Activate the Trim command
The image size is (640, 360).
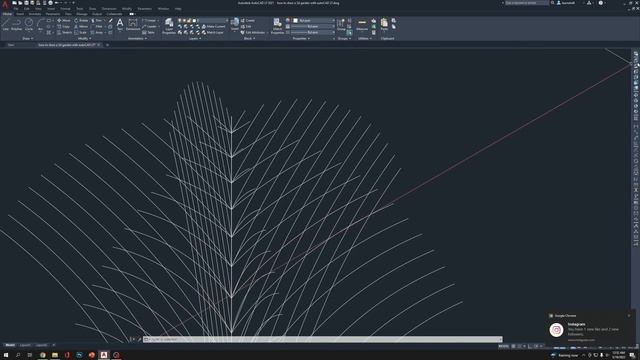(x=97, y=20)
